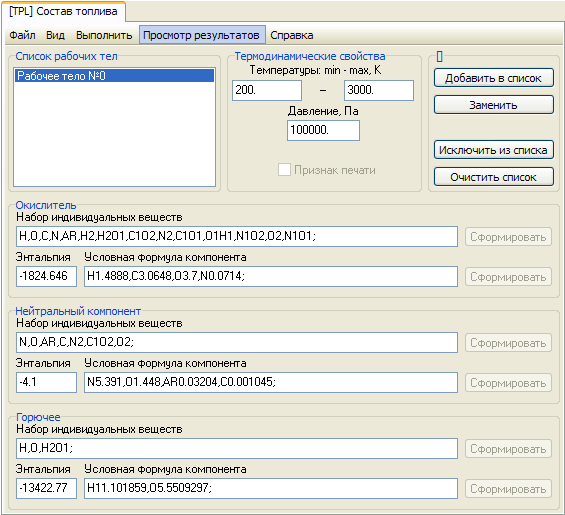
Task: Click the formula field starting N5.391
Action: 271,382
